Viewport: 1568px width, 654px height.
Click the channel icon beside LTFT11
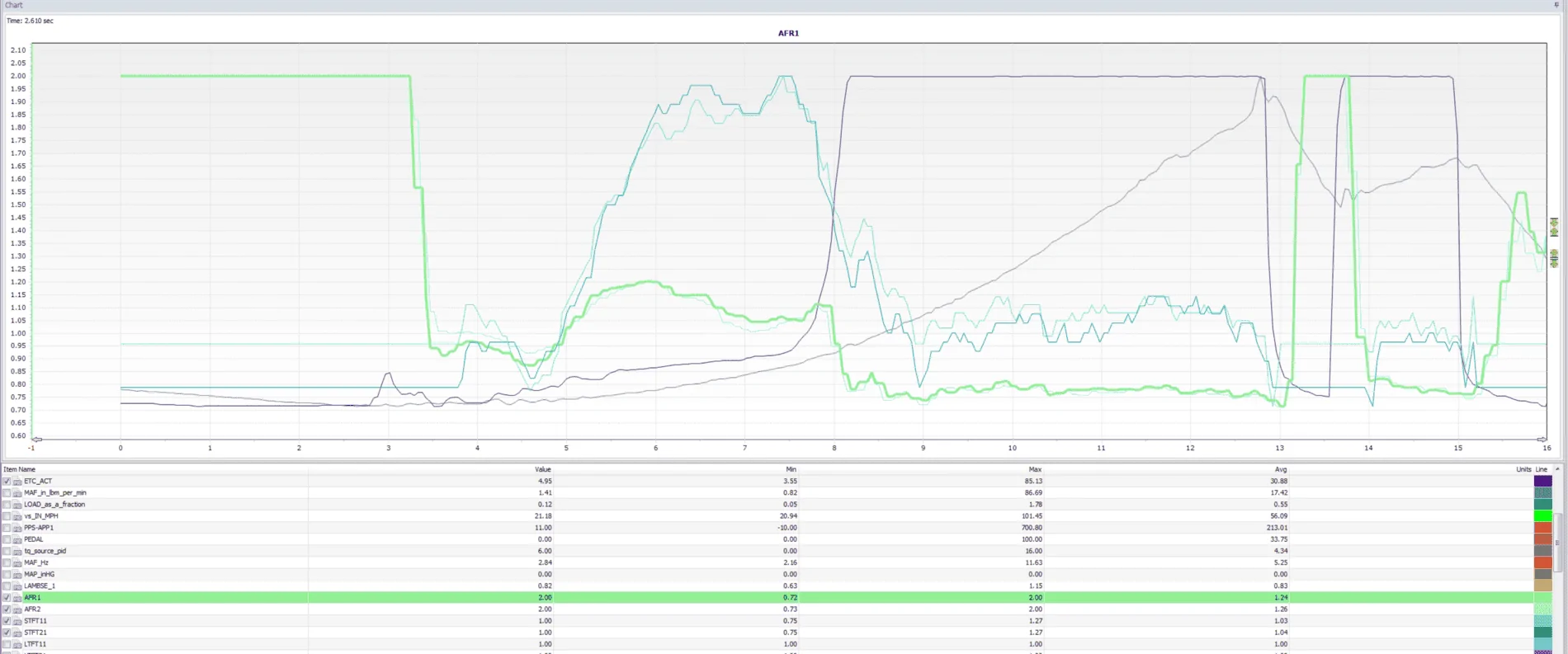tap(17, 644)
